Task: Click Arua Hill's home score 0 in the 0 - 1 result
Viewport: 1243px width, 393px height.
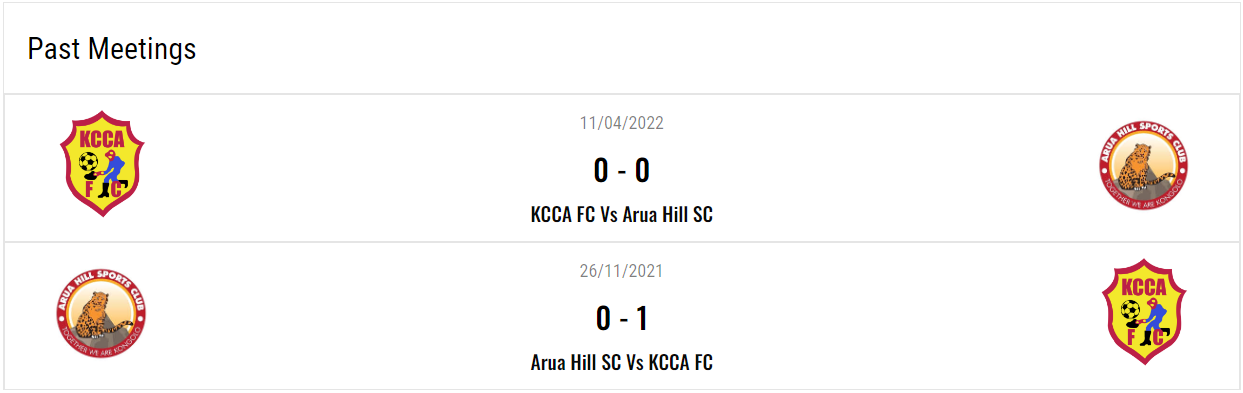Action: point(603,319)
